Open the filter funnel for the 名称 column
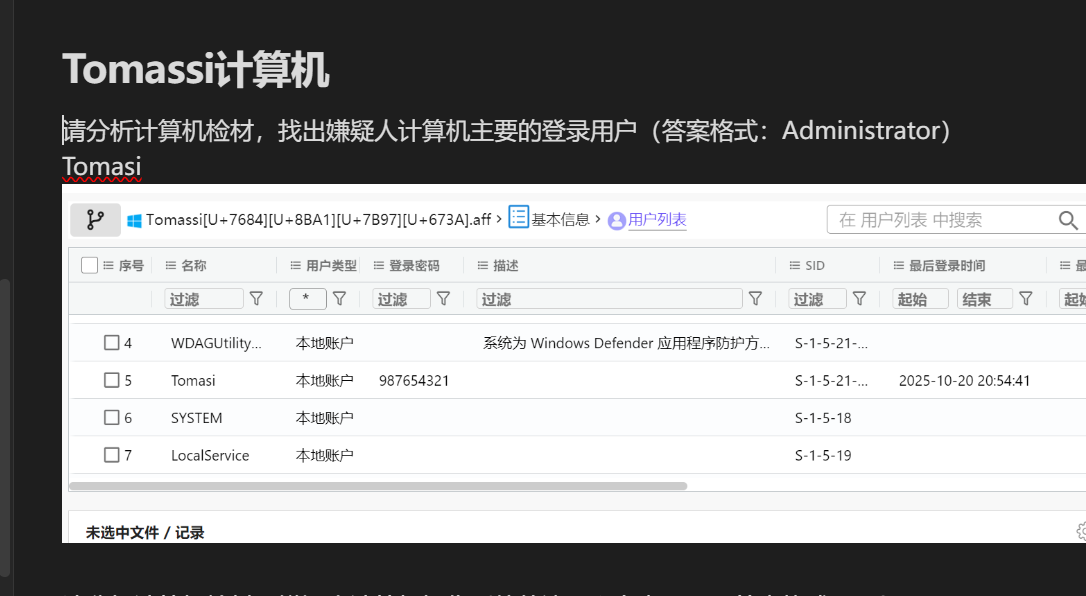 [257, 297]
